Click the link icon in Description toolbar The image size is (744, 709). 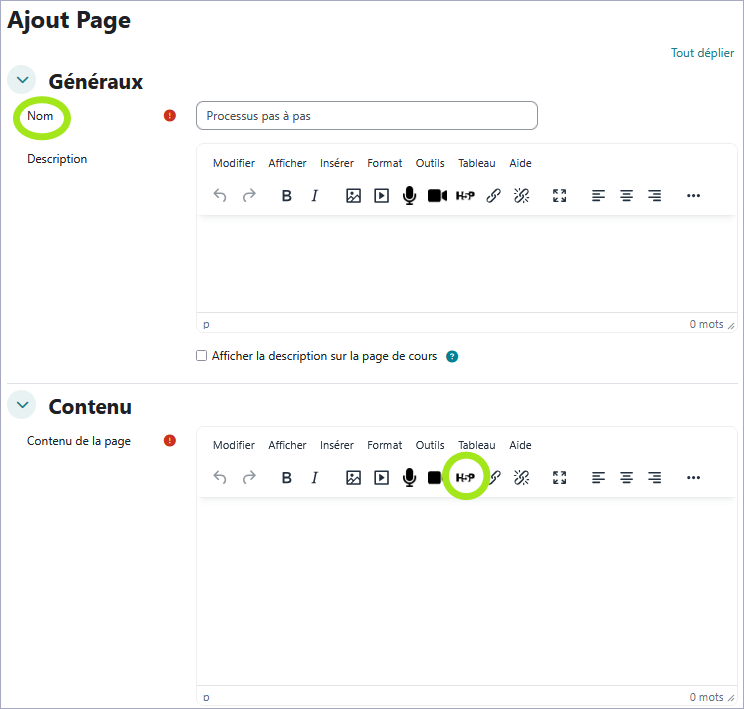pyautogui.click(x=493, y=196)
